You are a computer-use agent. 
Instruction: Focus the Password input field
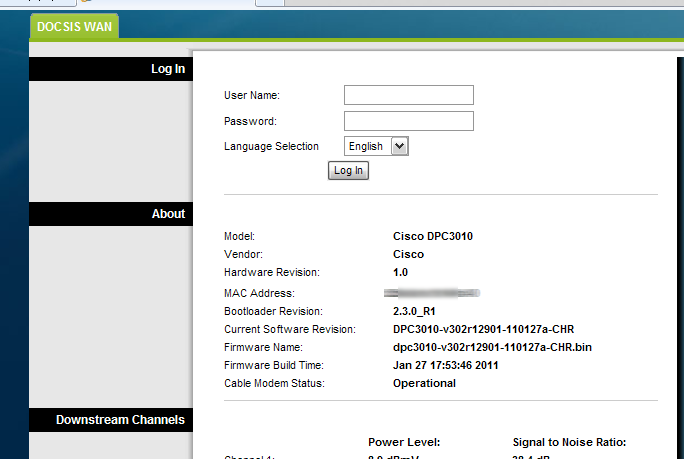(409, 121)
